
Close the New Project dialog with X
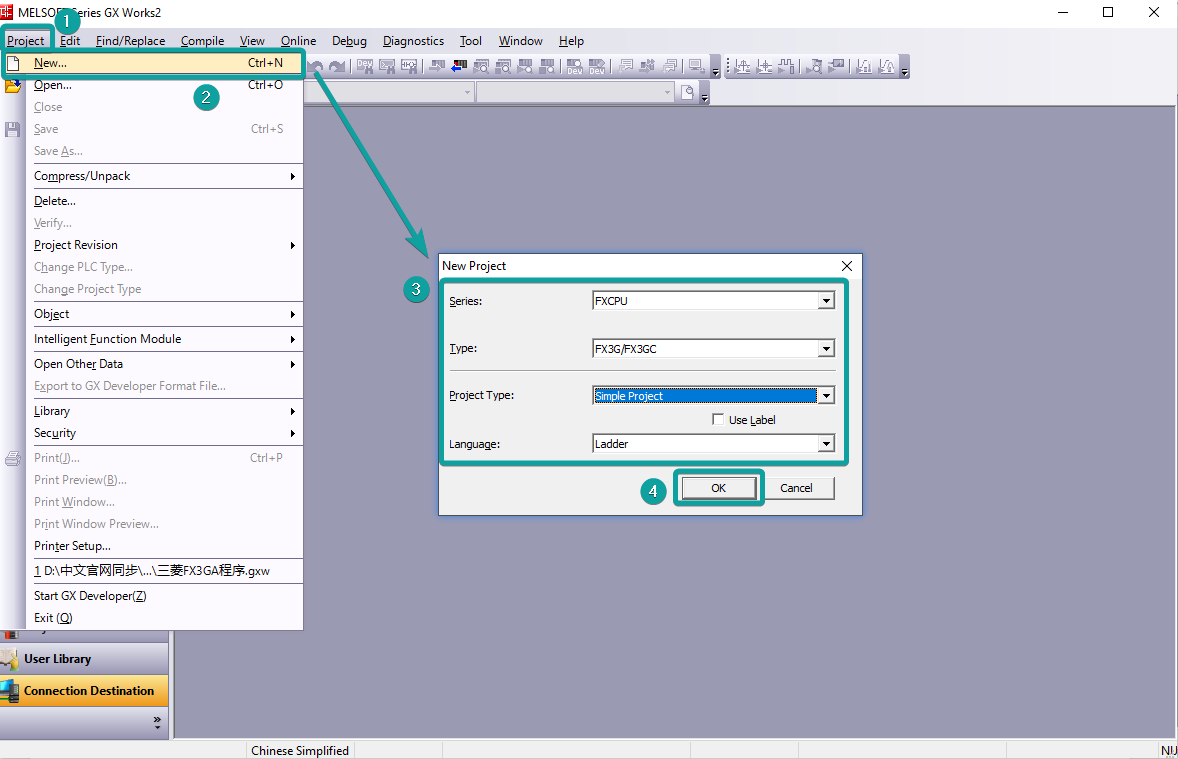click(847, 266)
